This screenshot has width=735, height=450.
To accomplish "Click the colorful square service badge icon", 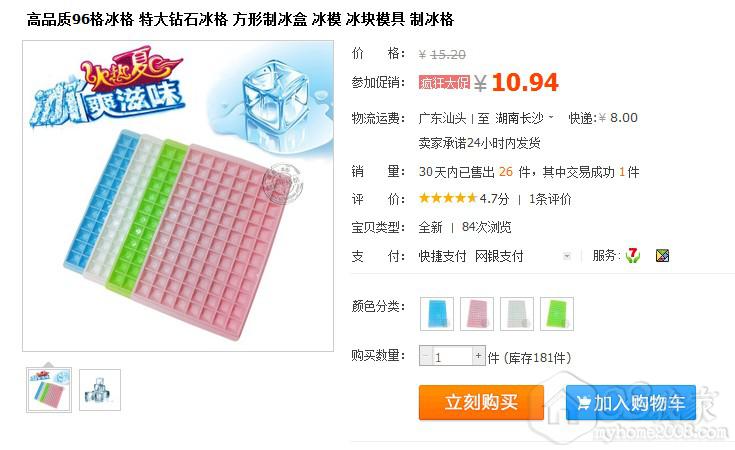I will 662,255.
